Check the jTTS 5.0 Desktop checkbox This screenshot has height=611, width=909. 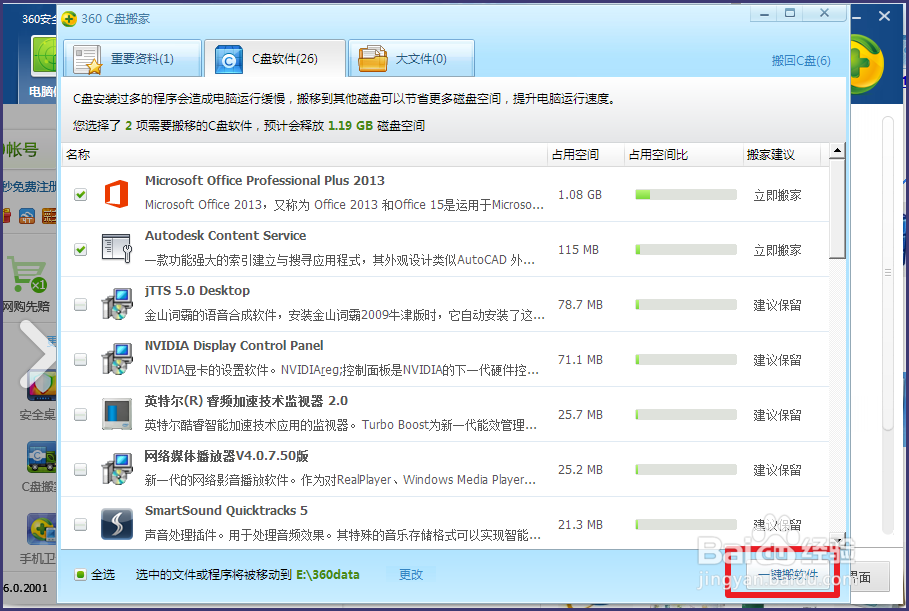(81, 304)
